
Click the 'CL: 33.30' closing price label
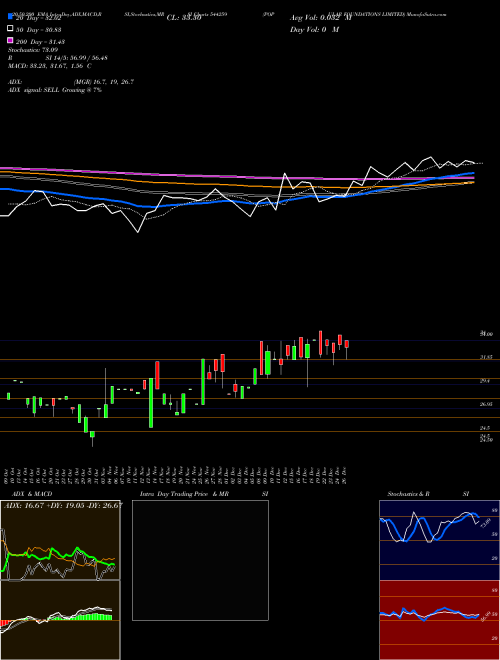point(184,18)
